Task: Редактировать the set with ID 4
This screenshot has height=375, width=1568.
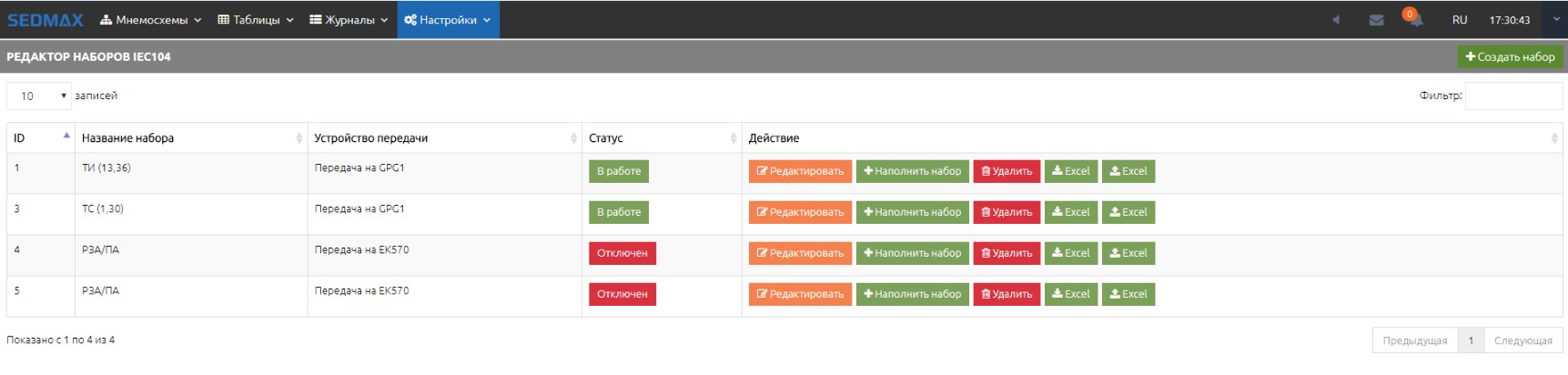Action: [x=800, y=253]
